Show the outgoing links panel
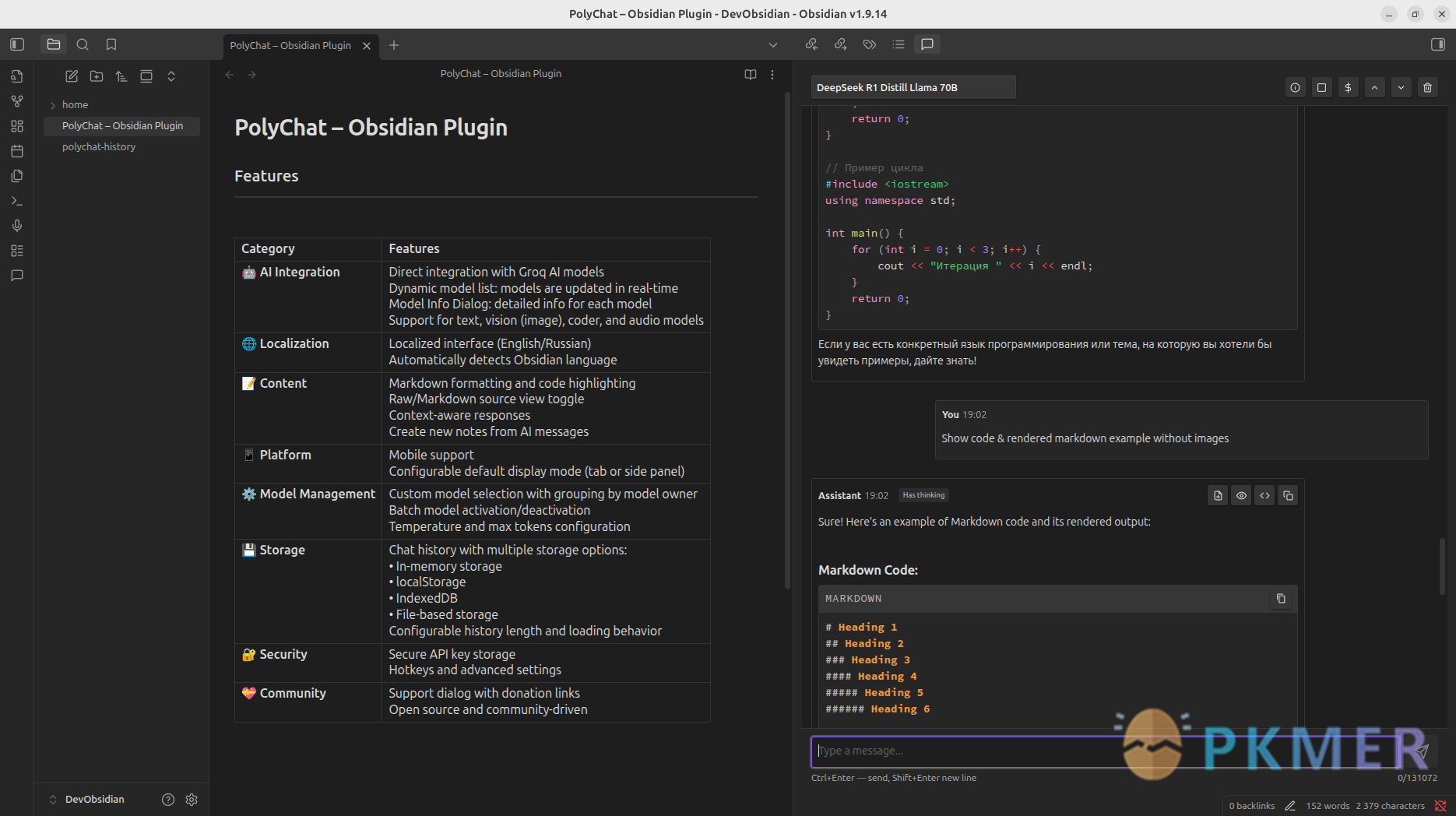 pyautogui.click(x=840, y=44)
